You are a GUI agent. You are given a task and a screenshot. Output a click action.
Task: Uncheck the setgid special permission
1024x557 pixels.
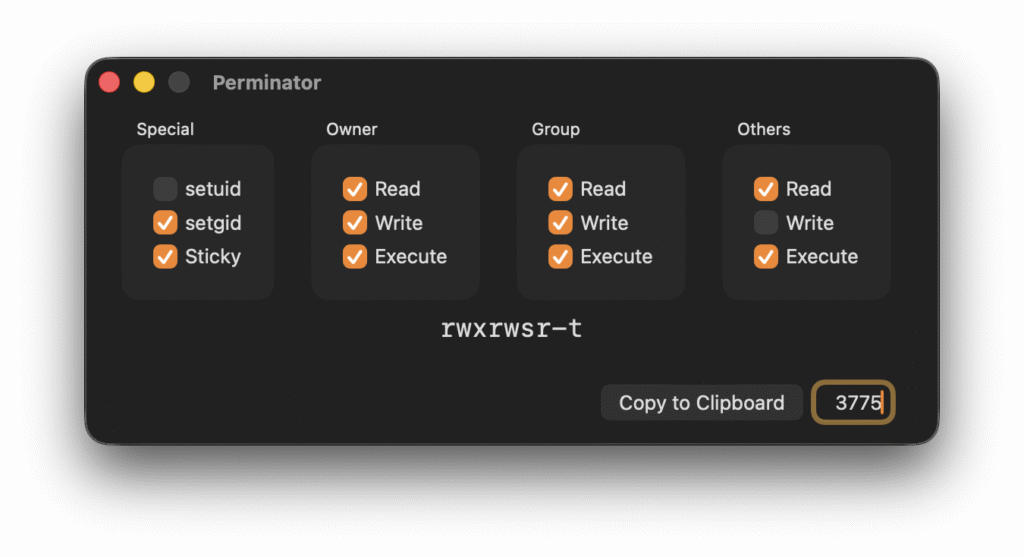tap(166, 223)
